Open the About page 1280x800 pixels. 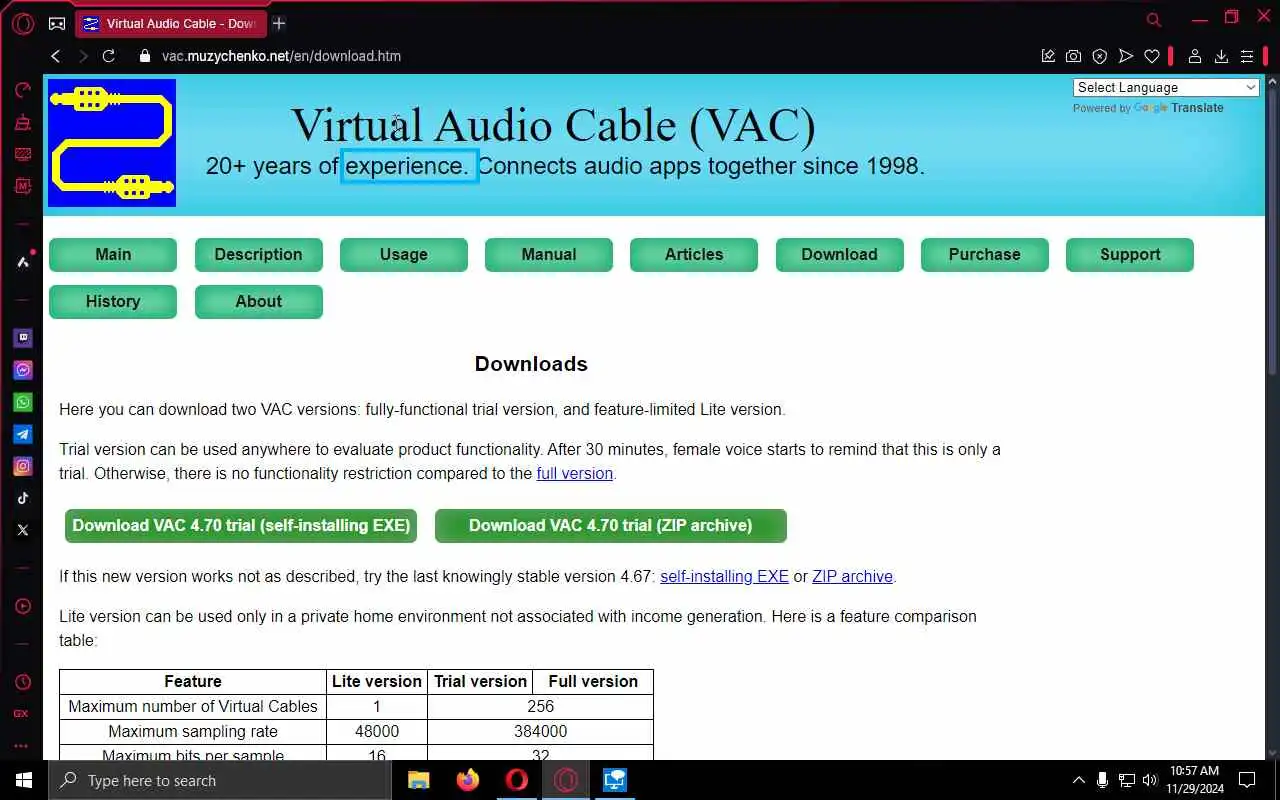(x=258, y=301)
